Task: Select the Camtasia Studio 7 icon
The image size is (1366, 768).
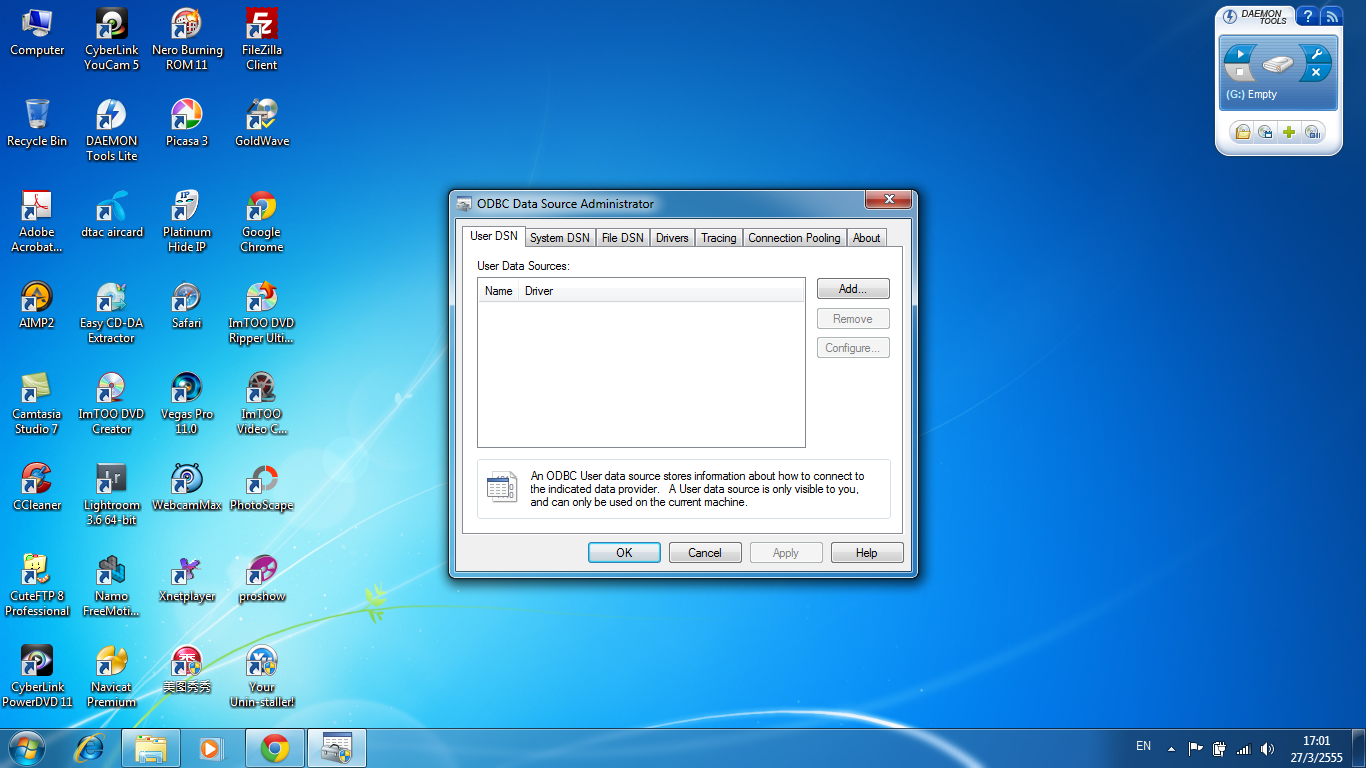Action: point(37,403)
